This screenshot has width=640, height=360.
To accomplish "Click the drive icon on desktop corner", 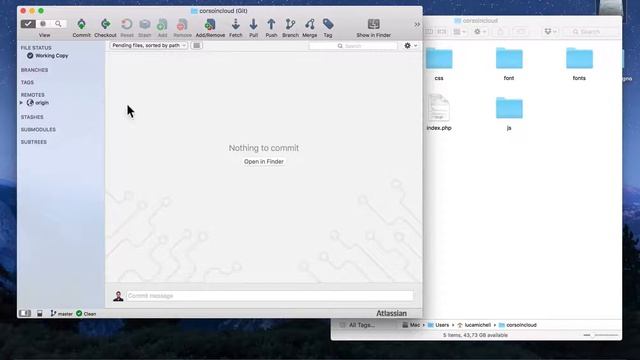I will point(611,8).
